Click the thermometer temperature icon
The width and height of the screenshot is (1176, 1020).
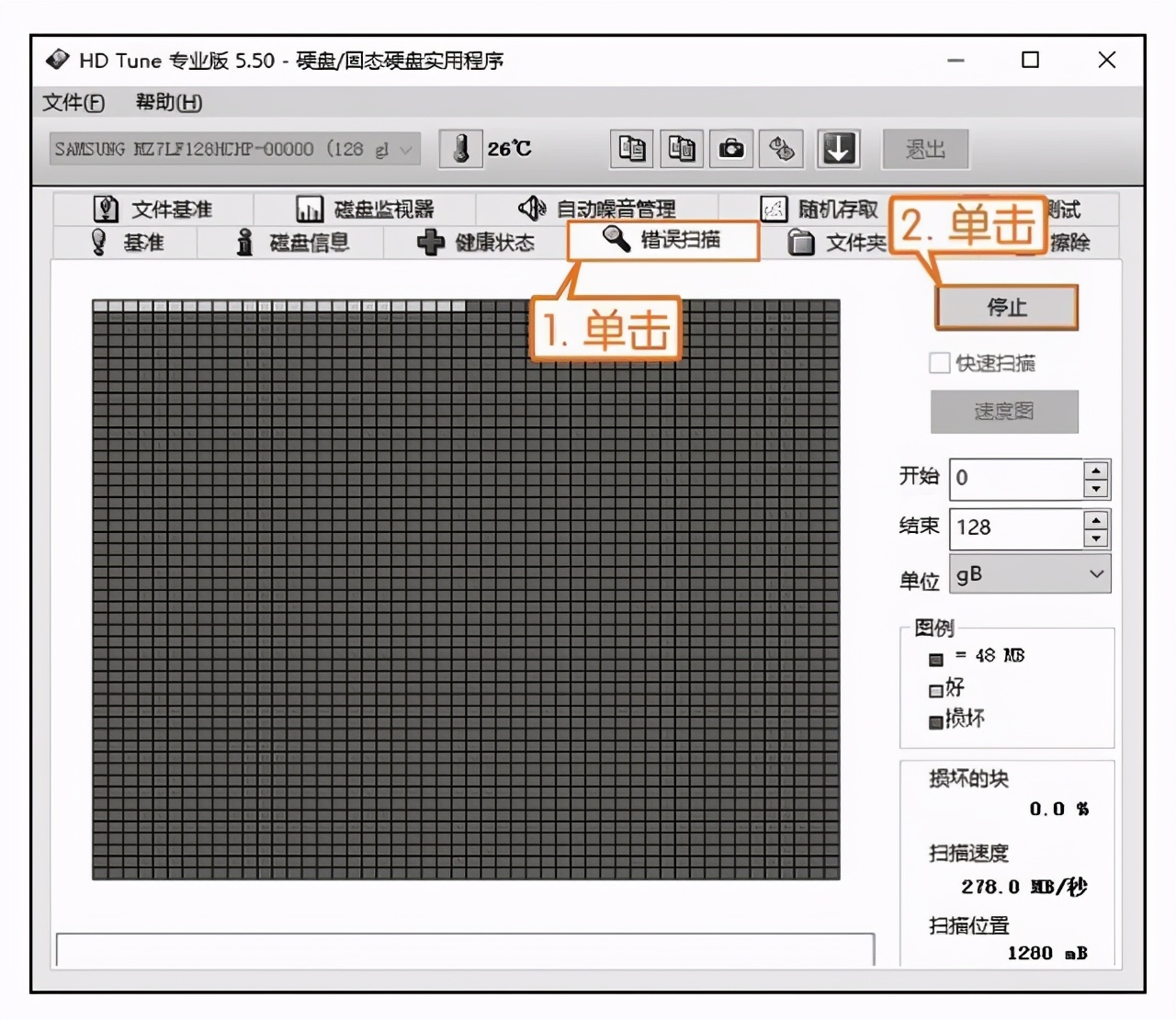coord(461,149)
